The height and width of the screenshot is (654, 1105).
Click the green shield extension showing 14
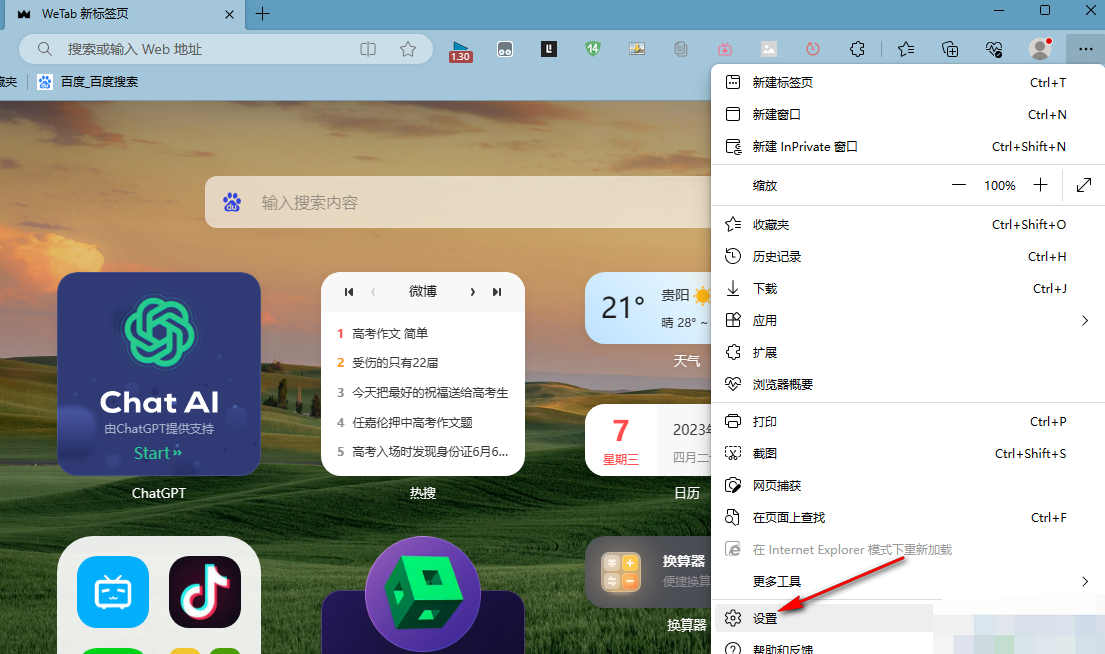click(592, 49)
